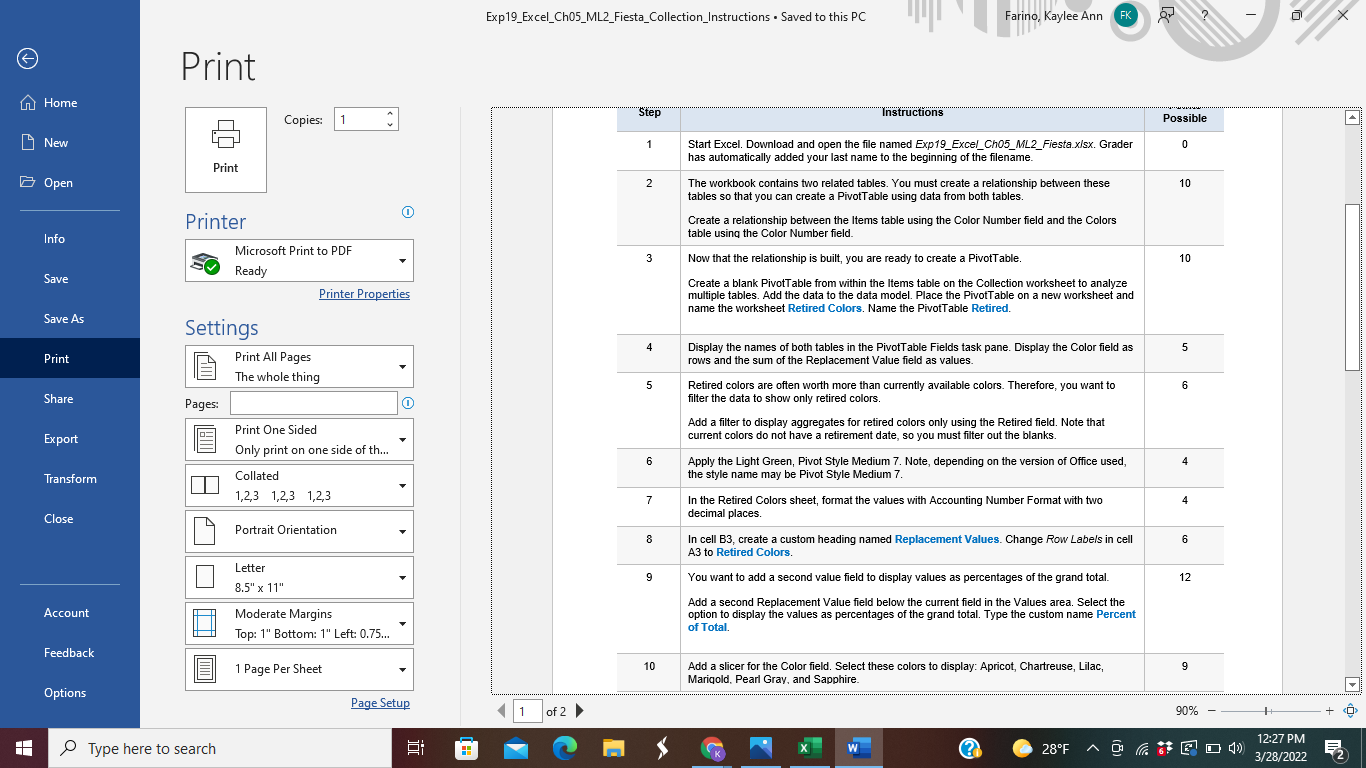Screen dimensions: 1366x768
Task: Increase Copies using the up stepper arrow
Action: [389, 112]
